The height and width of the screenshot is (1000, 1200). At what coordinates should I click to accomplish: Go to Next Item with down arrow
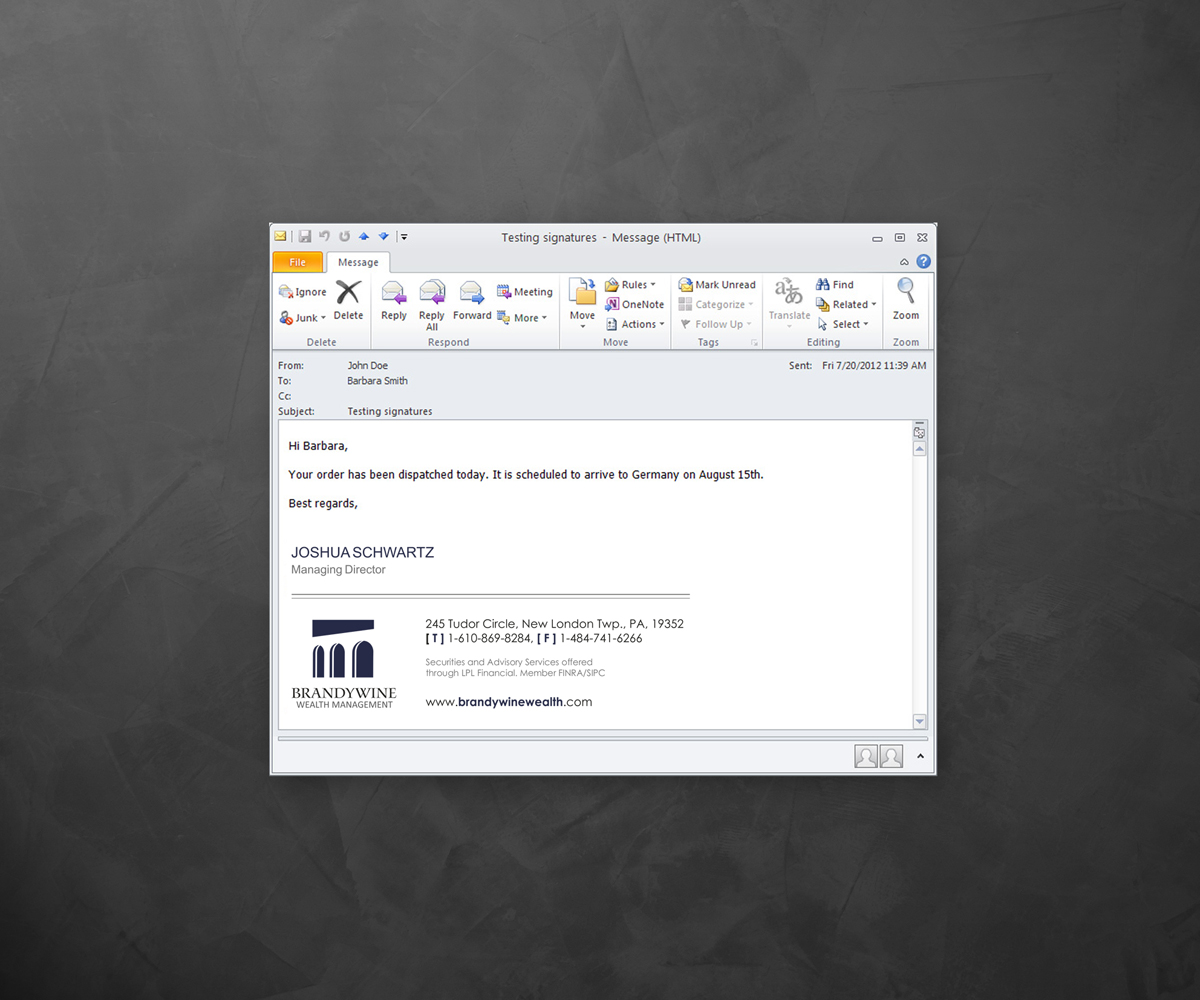383,237
